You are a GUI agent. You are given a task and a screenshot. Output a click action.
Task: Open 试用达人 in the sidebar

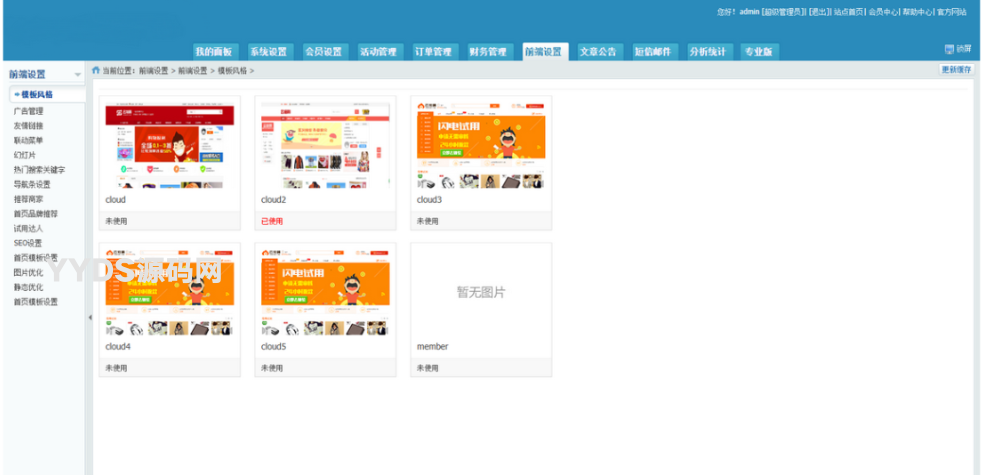(x=28, y=228)
